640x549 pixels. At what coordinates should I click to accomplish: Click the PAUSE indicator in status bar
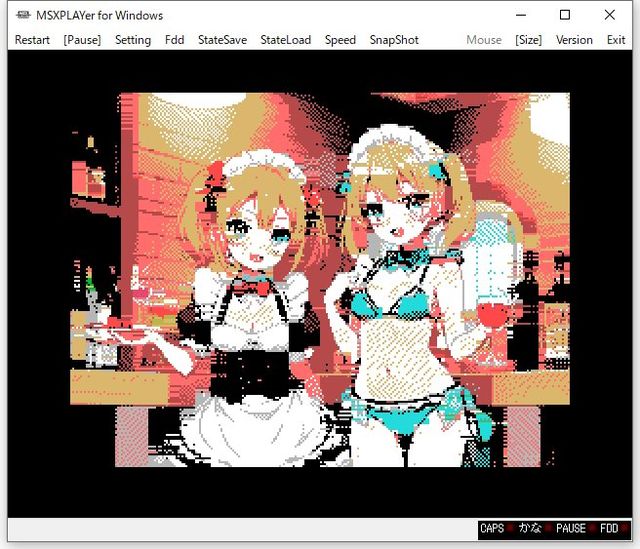coord(574,528)
